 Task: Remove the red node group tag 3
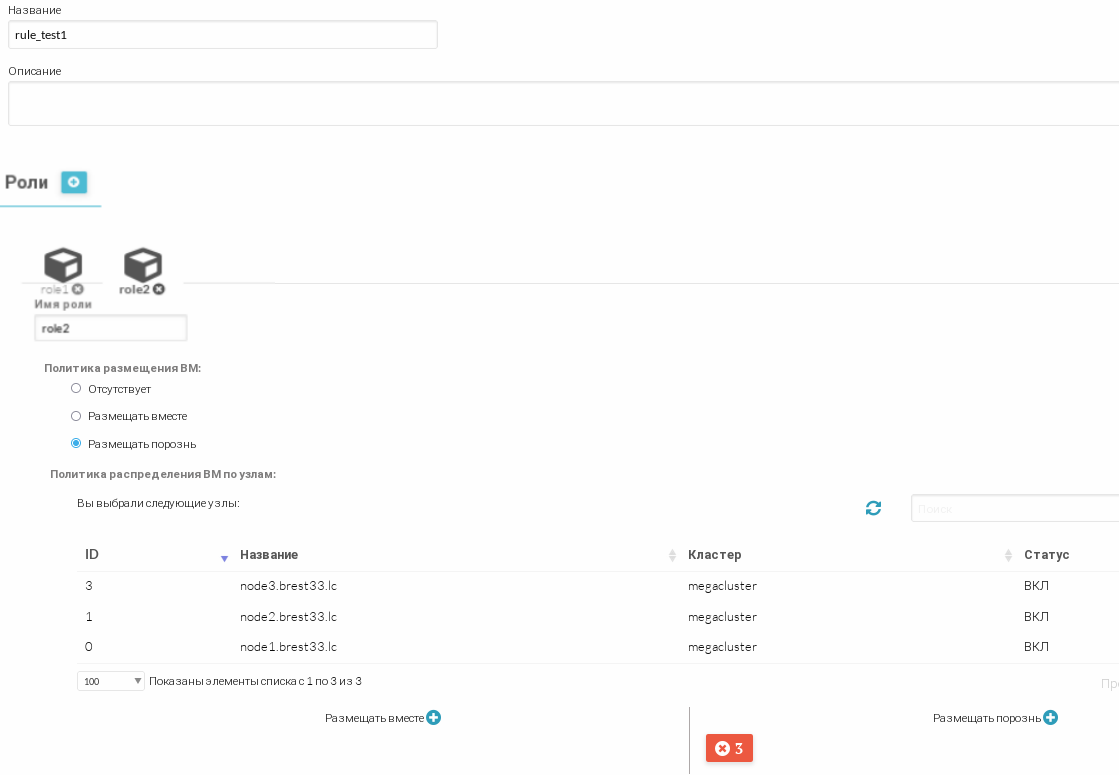722,749
